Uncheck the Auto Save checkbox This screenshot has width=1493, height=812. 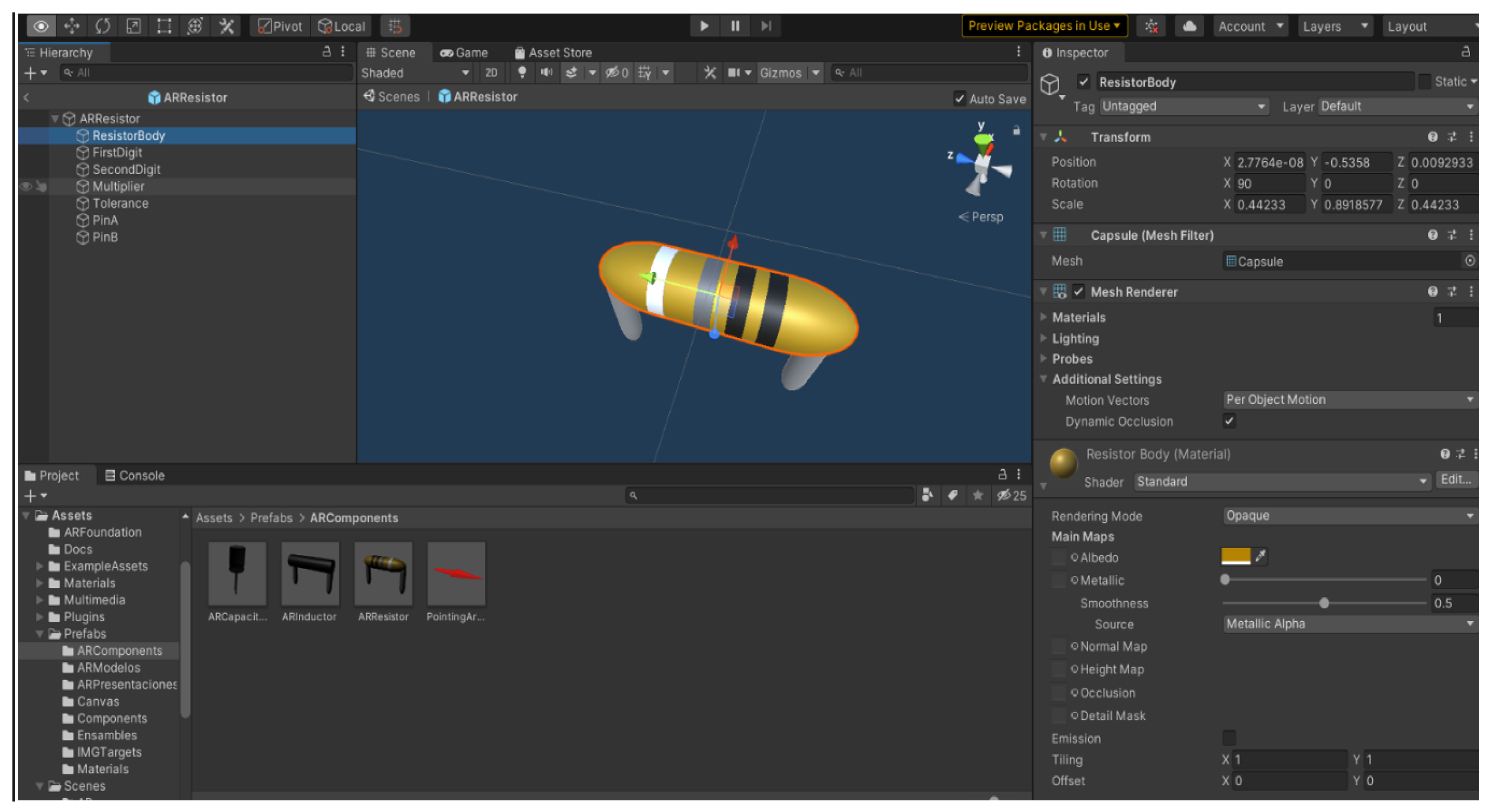coord(959,98)
